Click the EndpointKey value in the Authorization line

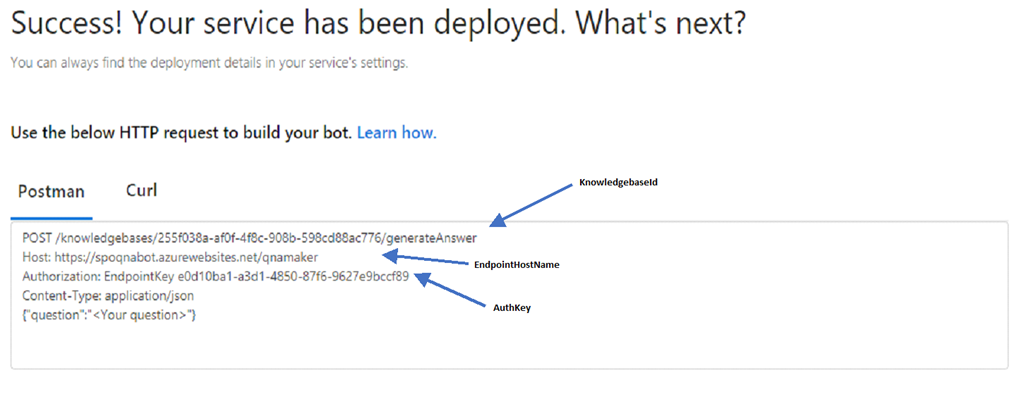coord(293,276)
